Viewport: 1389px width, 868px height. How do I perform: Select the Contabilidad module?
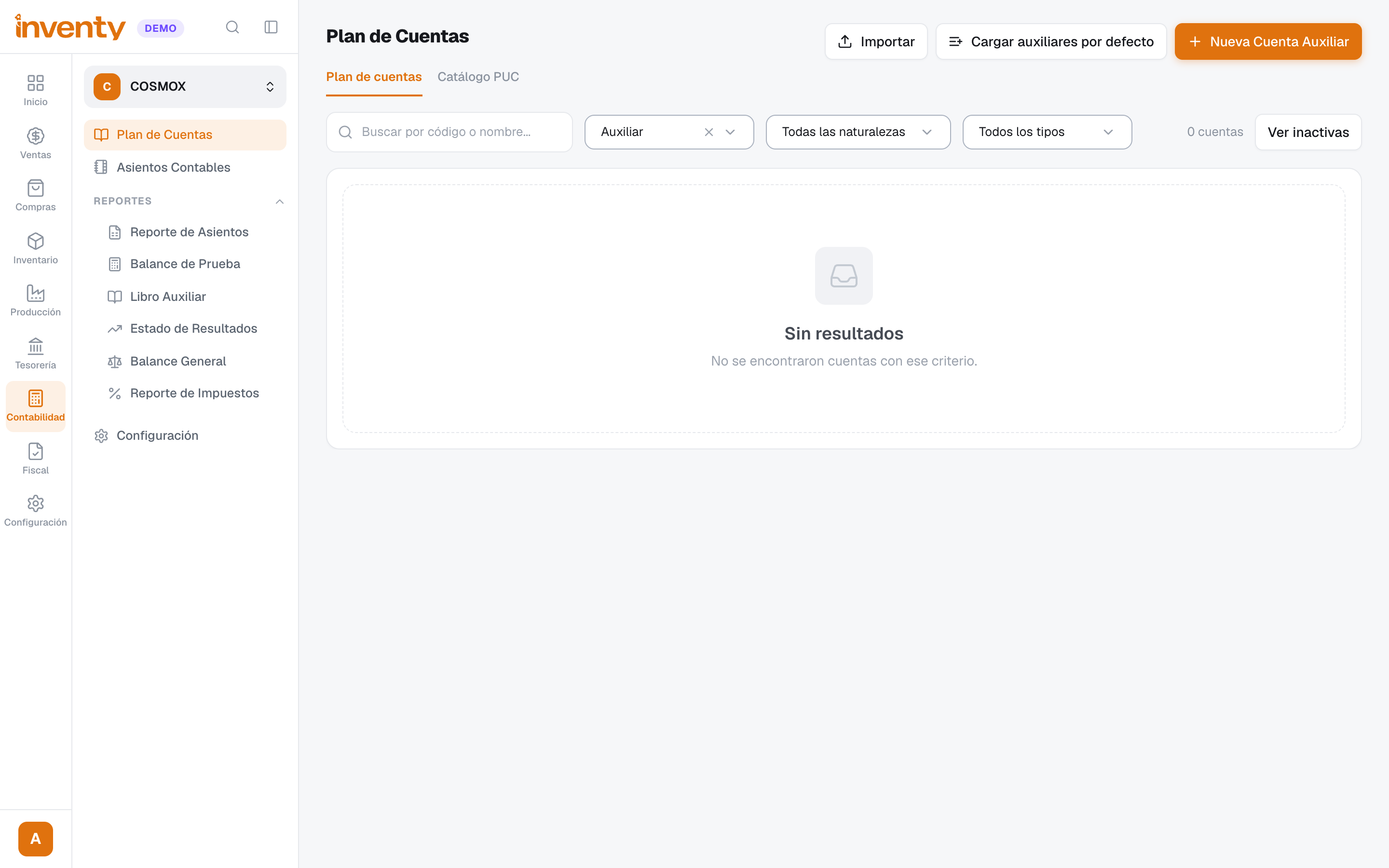(x=36, y=406)
